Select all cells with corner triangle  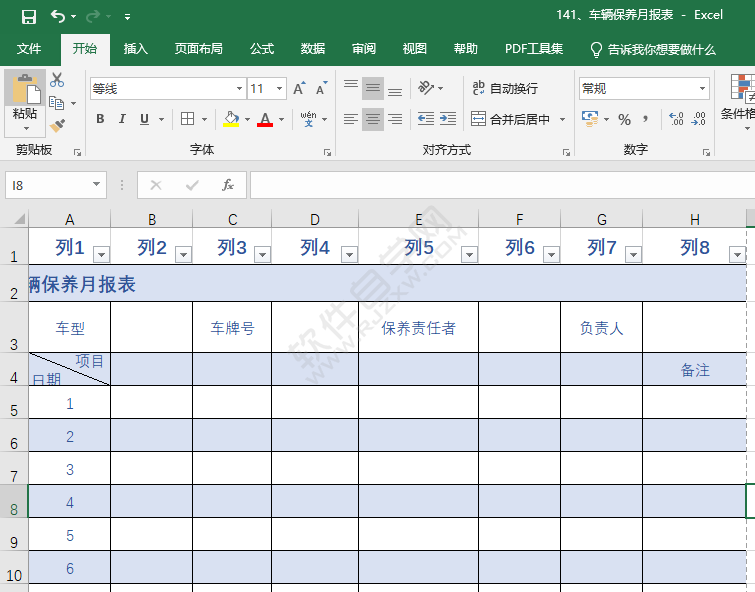[x=19, y=219]
